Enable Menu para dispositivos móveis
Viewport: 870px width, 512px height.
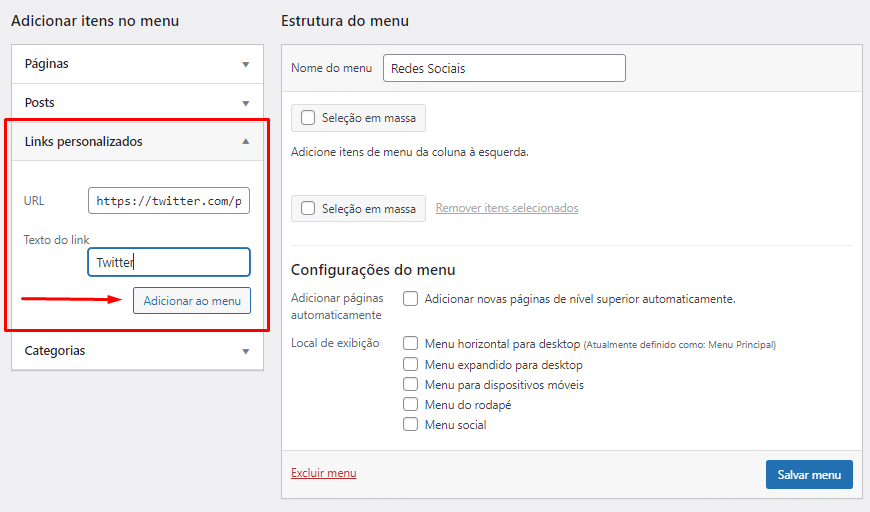(x=410, y=385)
